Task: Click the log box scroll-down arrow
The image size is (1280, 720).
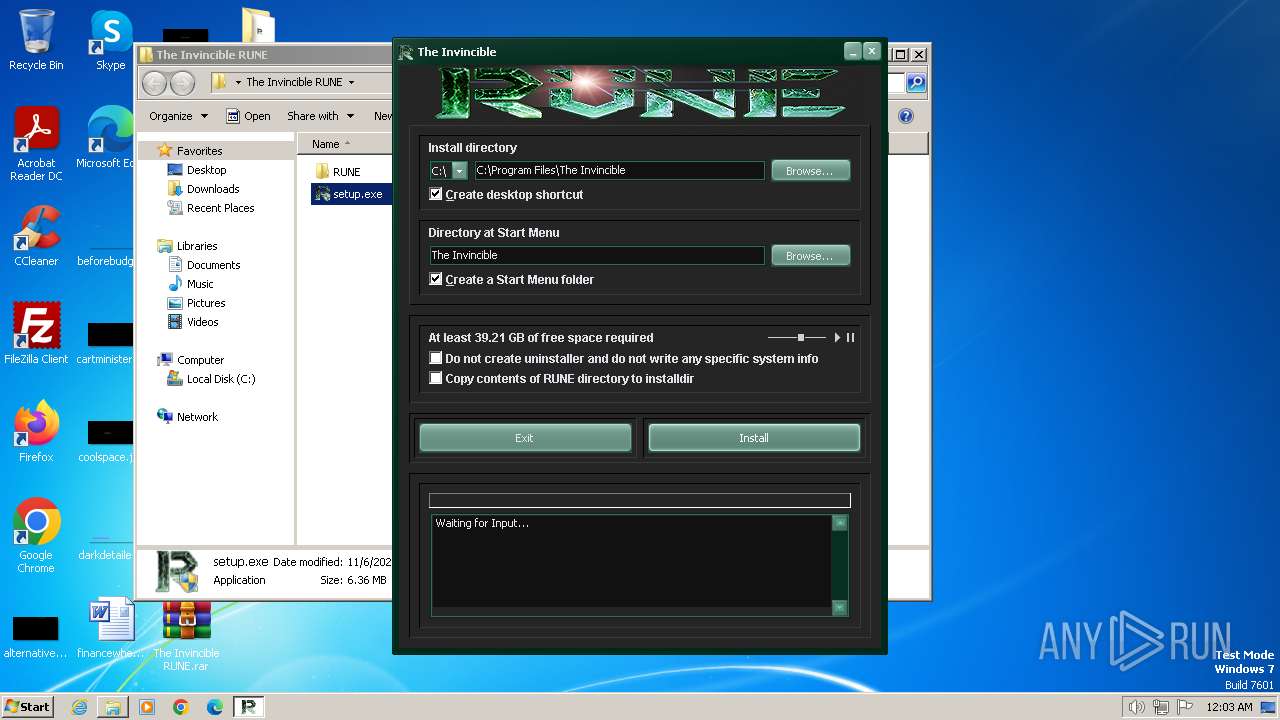Action: [840, 607]
